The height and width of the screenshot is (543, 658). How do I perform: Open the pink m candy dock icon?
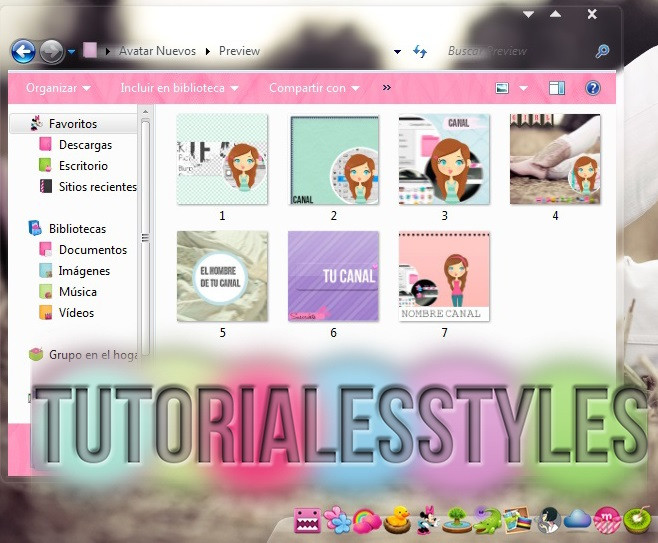point(607,520)
